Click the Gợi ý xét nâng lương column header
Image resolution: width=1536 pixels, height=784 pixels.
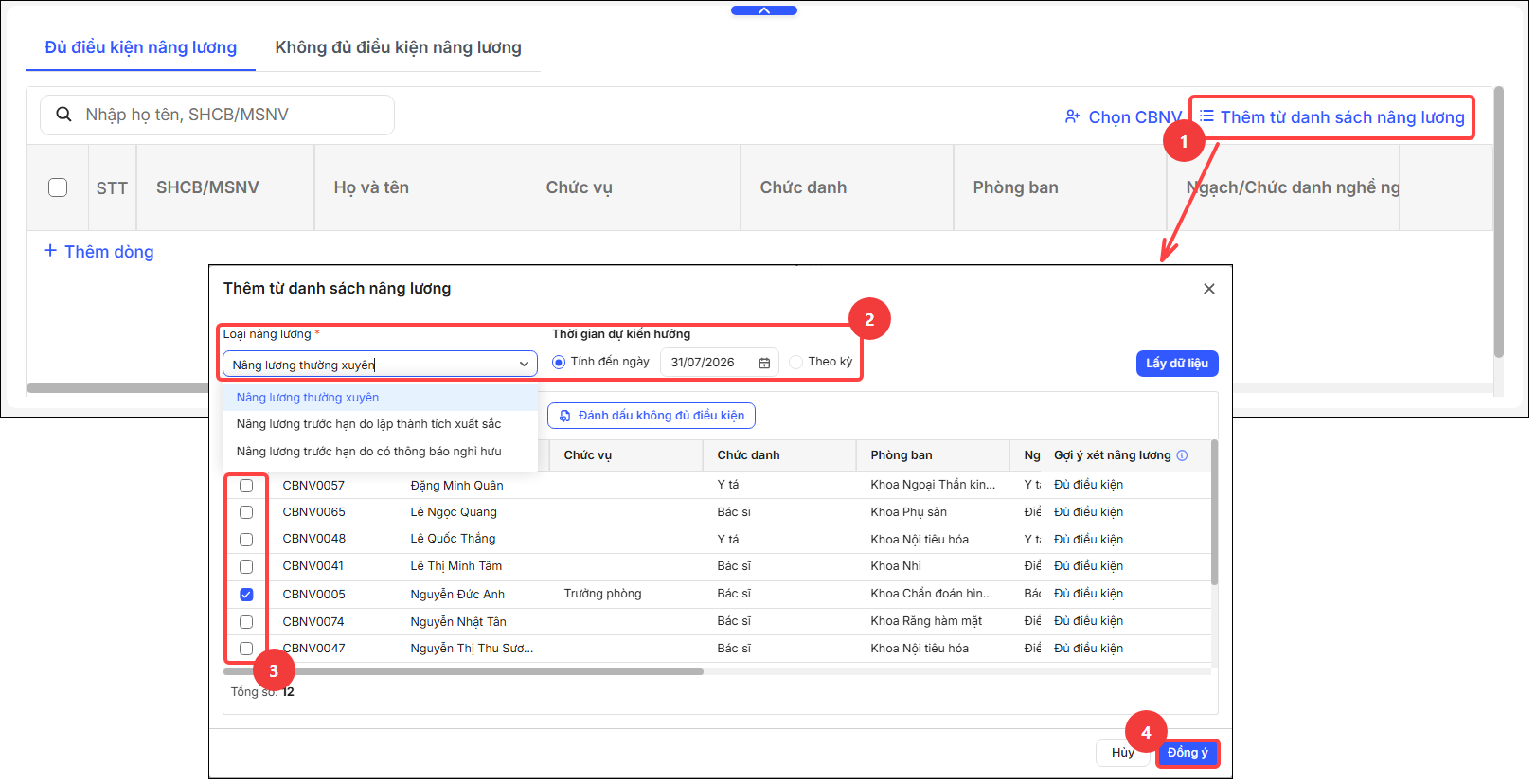point(1113,455)
